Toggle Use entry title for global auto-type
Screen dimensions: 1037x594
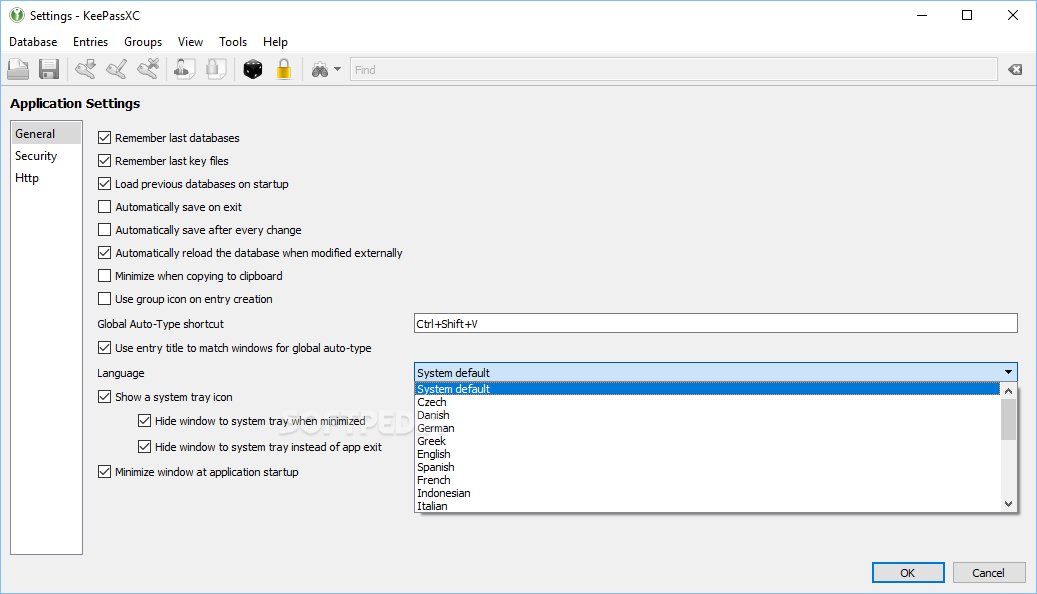point(104,348)
